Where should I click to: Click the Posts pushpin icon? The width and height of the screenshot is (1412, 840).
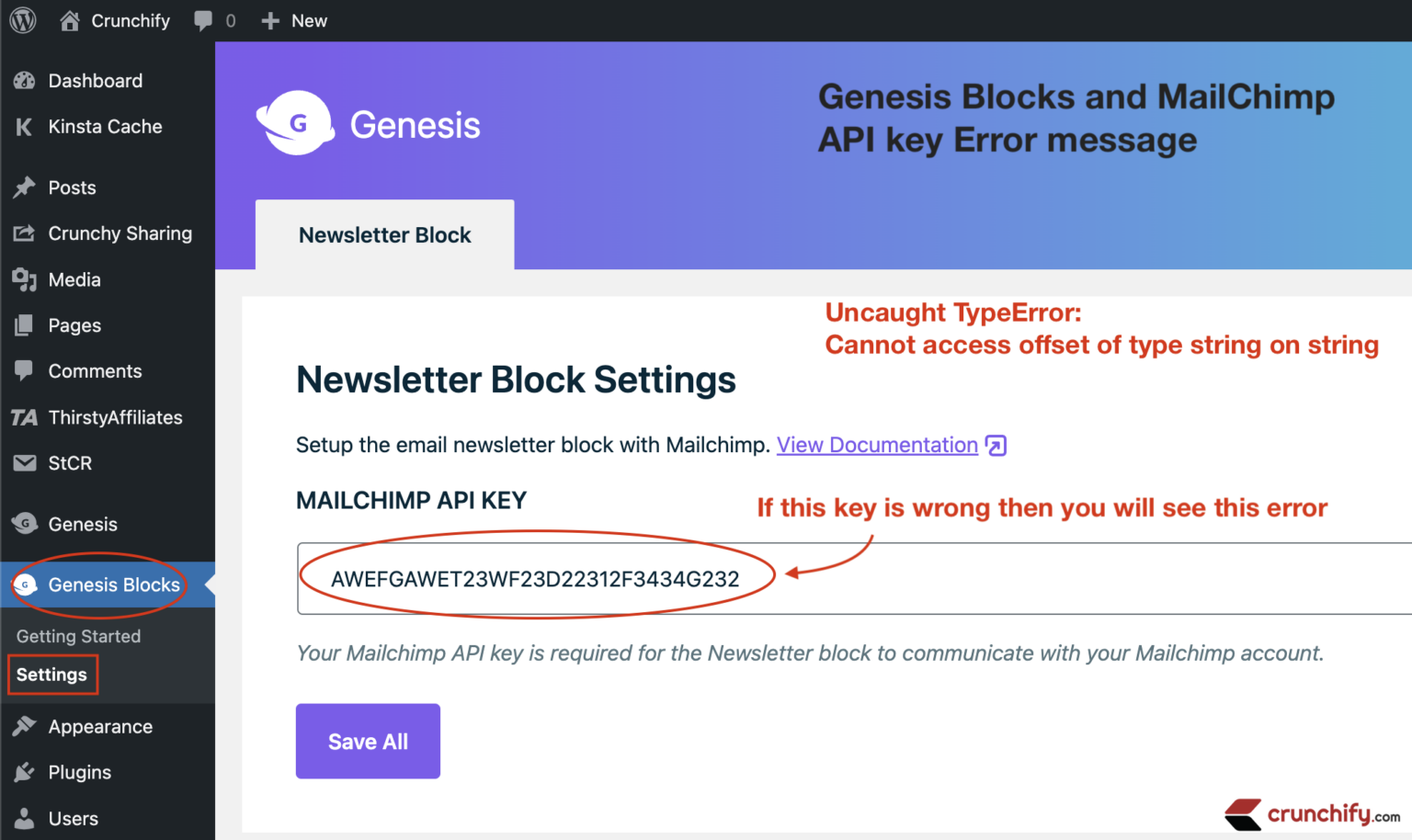(x=24, y=187)
